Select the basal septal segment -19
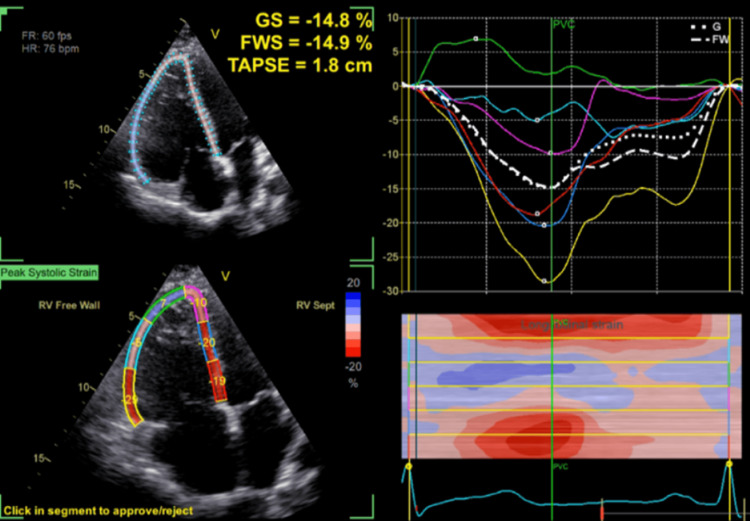The width and height of the screenshot is (750, 521). 219,381
